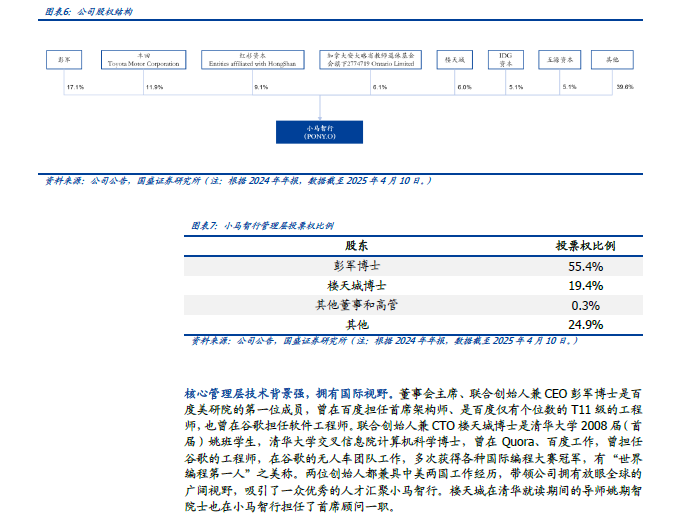Click the 19.4% voting value
Image resolution: width=677 pixels, height=519 pixels.
coord(585,286)
